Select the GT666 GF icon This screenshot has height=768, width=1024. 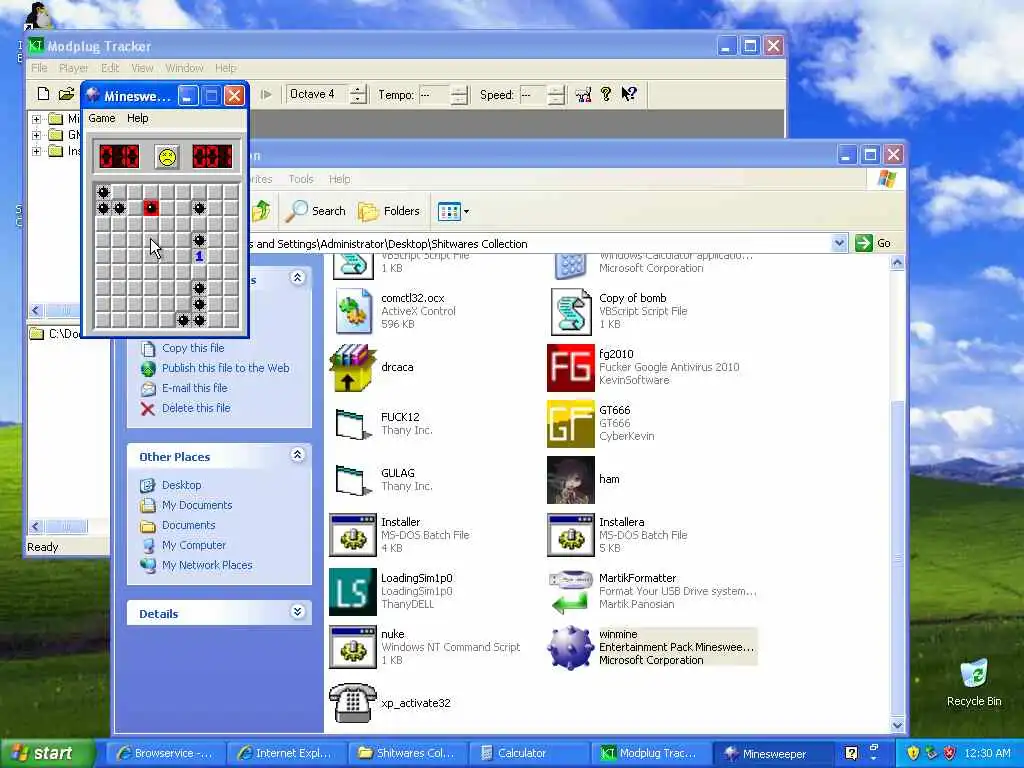click(x=571, y=424)
